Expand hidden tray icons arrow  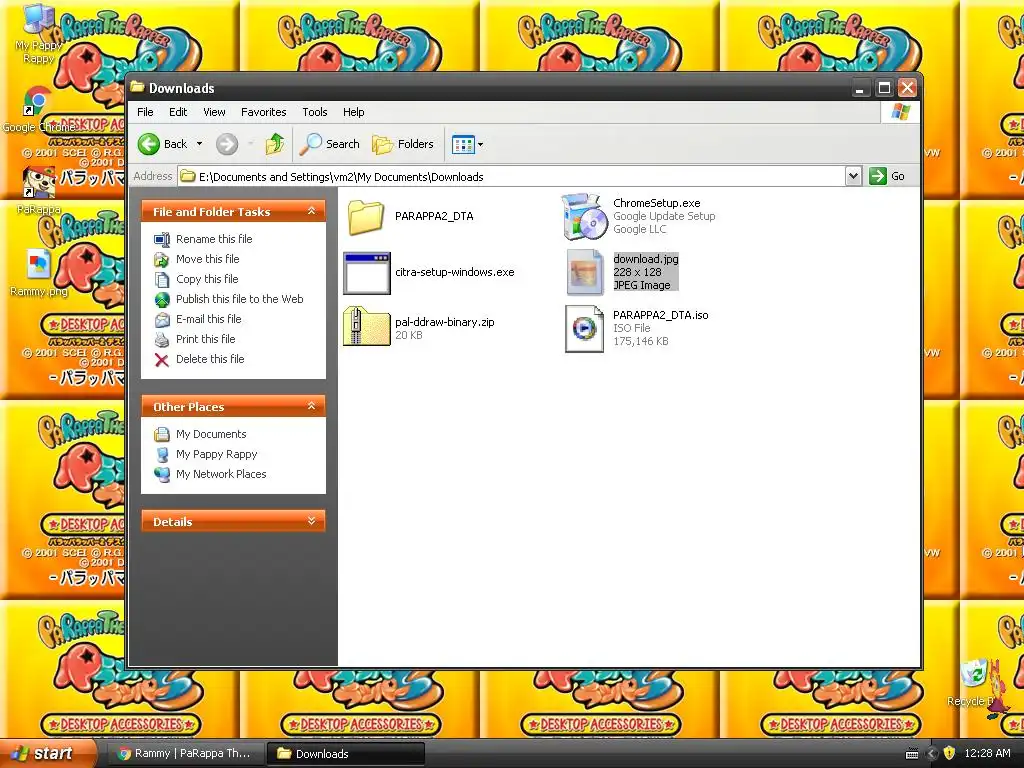coord(932,754)
